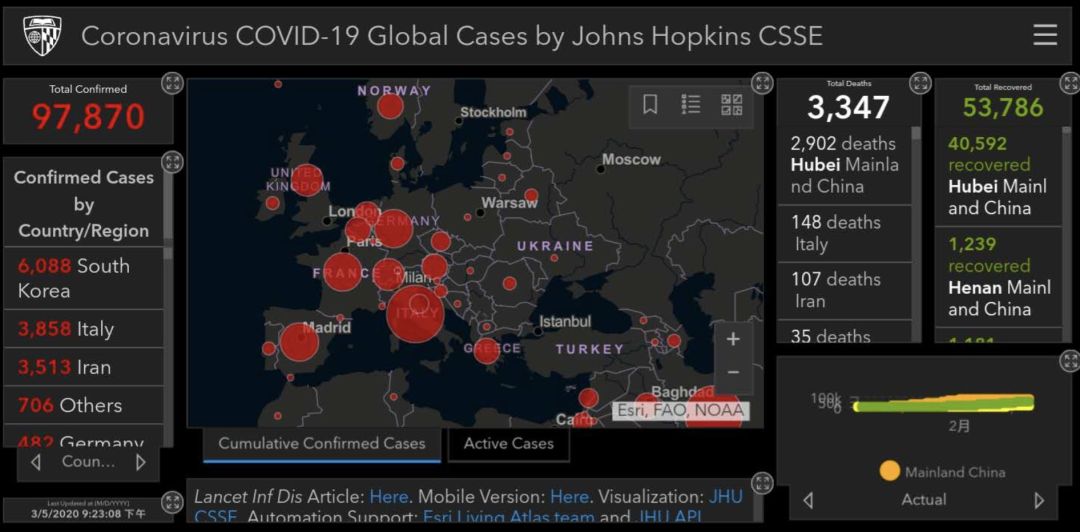Open the JHU API link
1080x532 pixels.
[670, 516]
